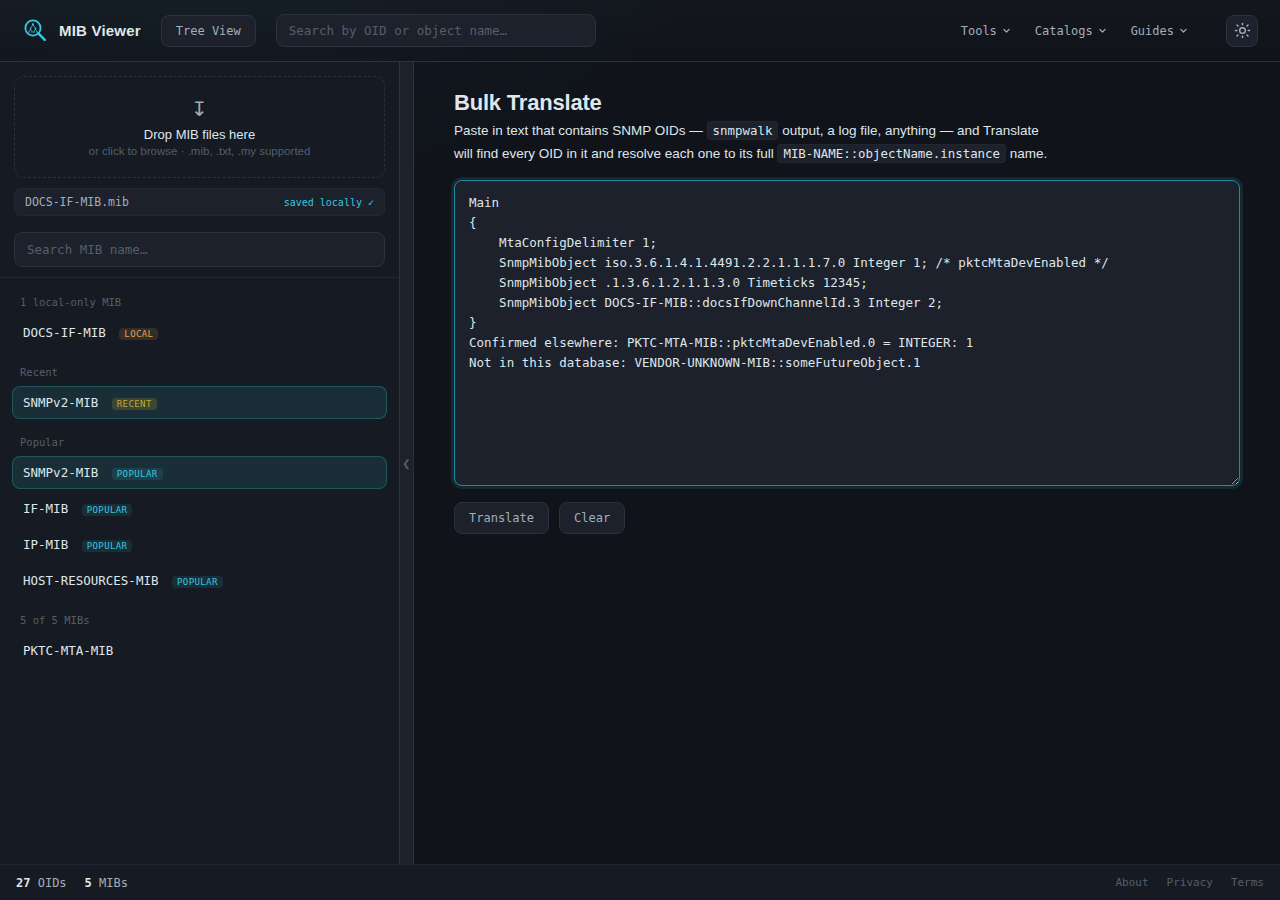The width and height of the screenshot is (1280, 900).
Task: Open IF-MIB in the list
Action: (199, 509)
